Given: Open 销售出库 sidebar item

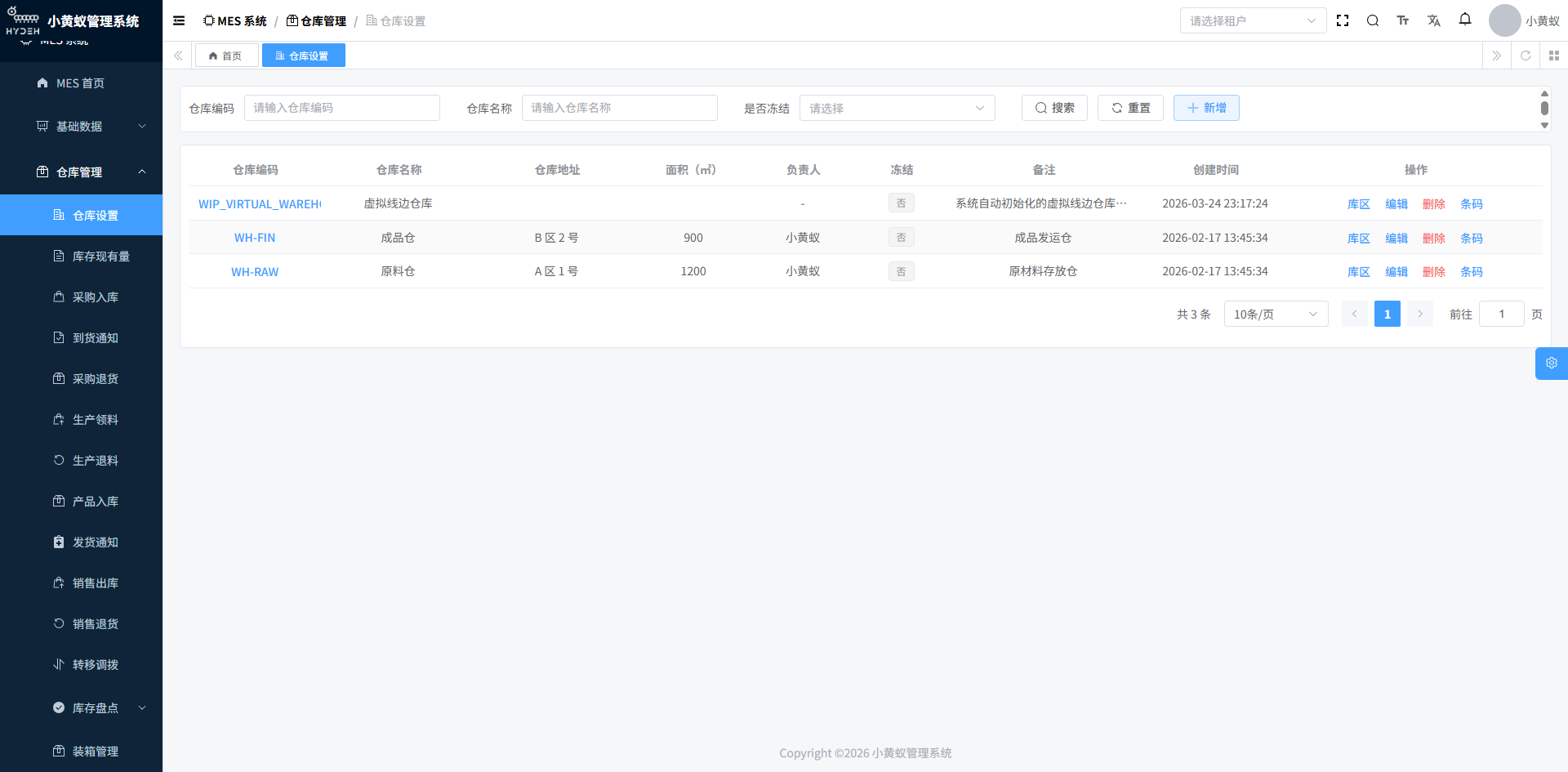Looking at the screenshot, I should [81, 583].
